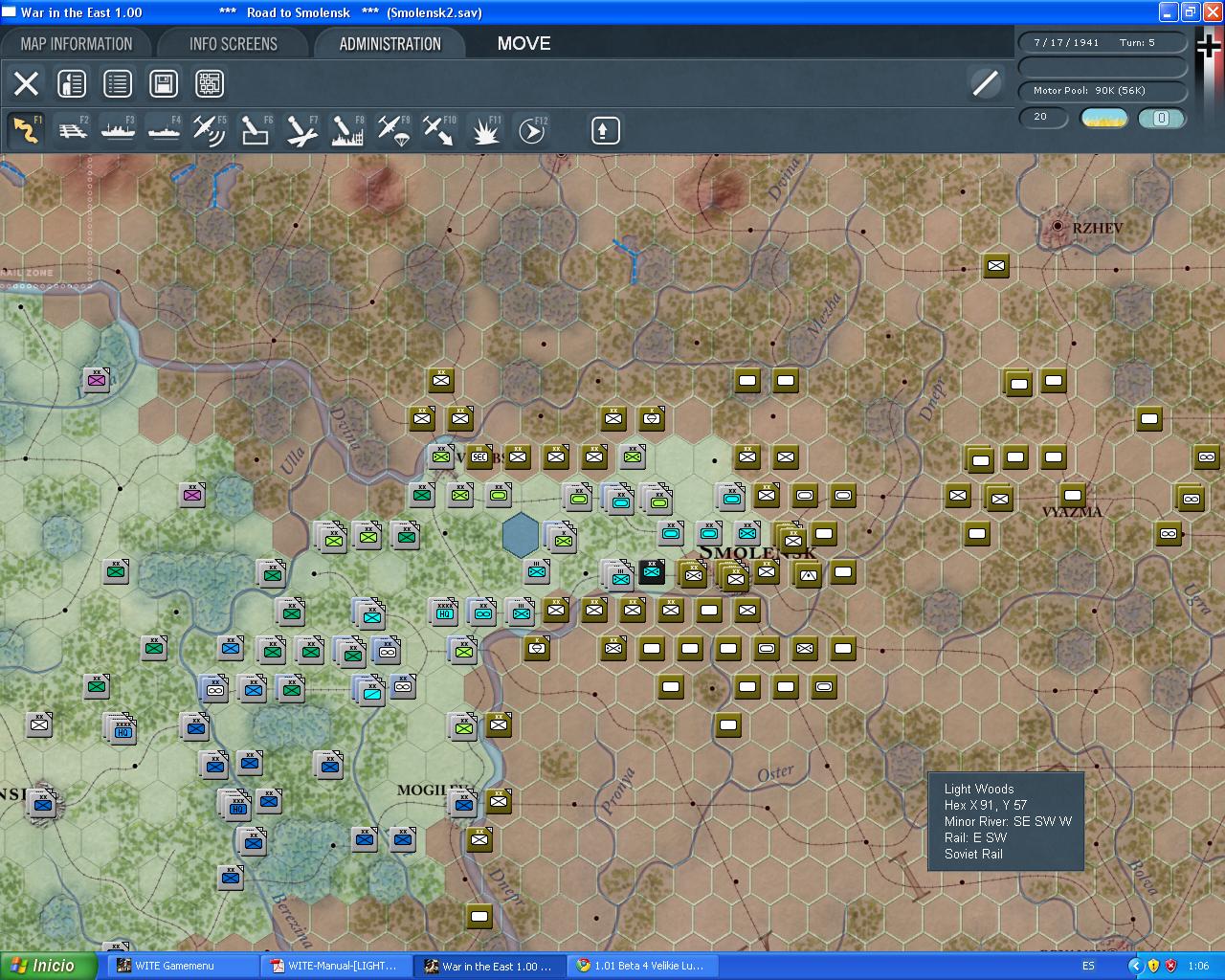Click the teal indicator showing 0
Viewport: 1225px width, 980px height.
pyautogui.click(x=1162, y=118)
